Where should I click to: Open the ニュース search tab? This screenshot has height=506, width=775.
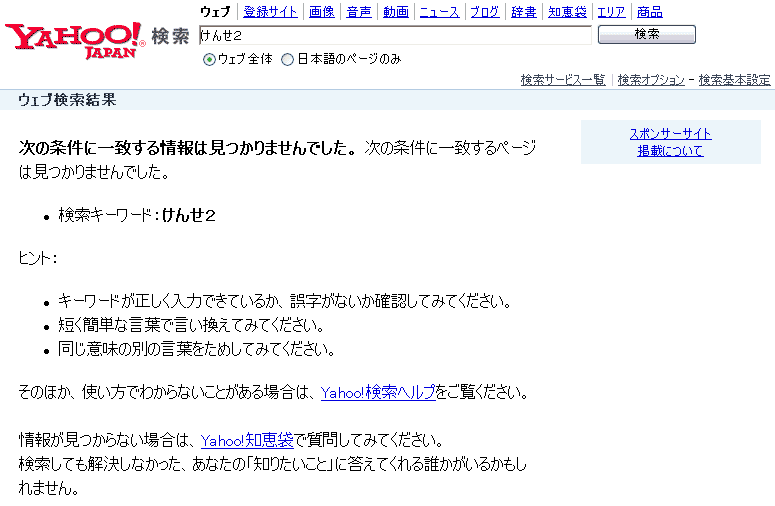pos(439,12)
